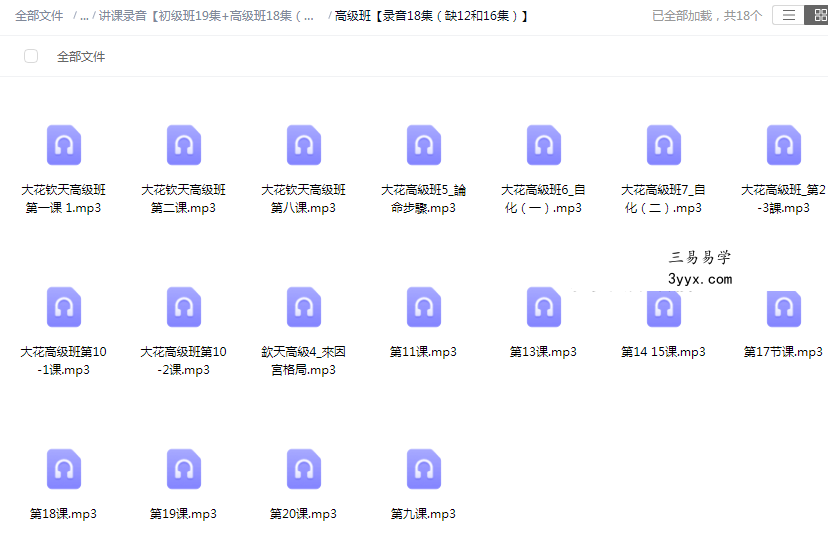Open the 大花高级班第10-2课.mp3 audio icon
The height and width of the screenshot is (534, 828).
184,307
